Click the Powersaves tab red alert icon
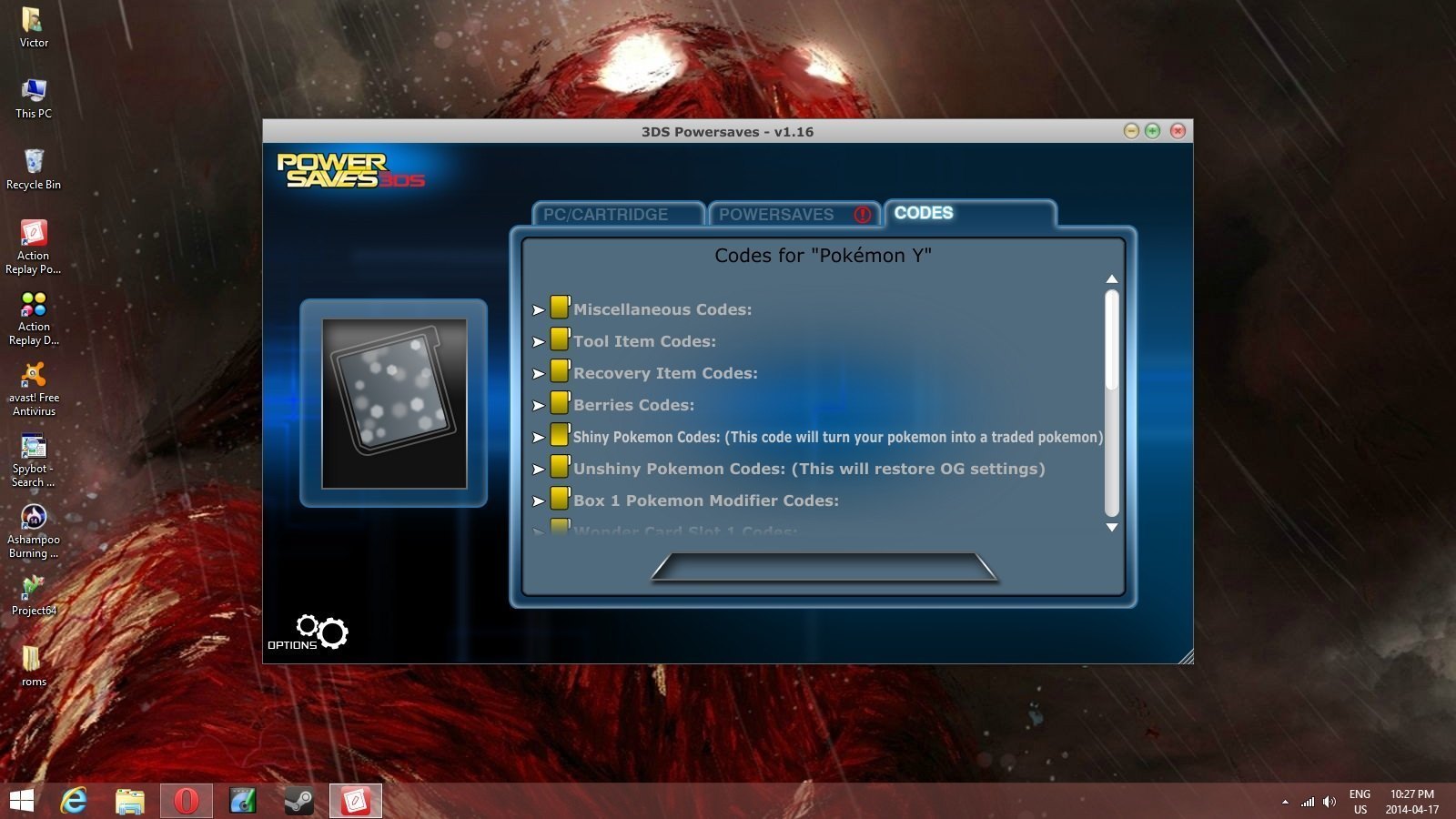Image resolution: width=1456 pixels, height=819 pixels. point(862,215)
